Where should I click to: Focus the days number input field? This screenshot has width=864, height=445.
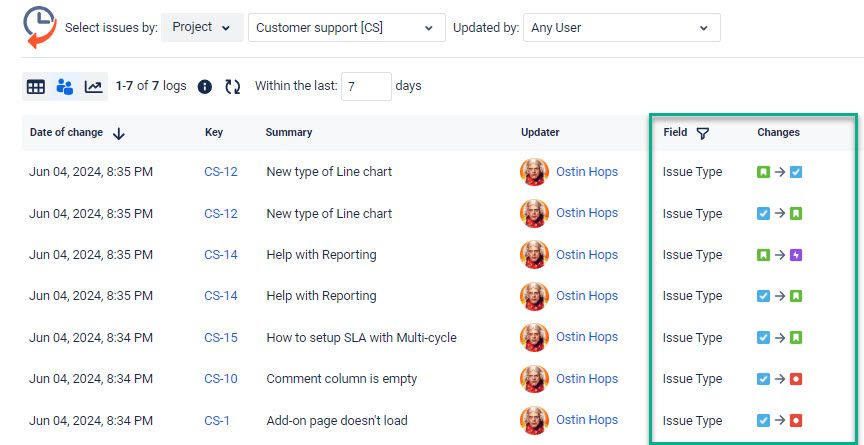point(366,86)
